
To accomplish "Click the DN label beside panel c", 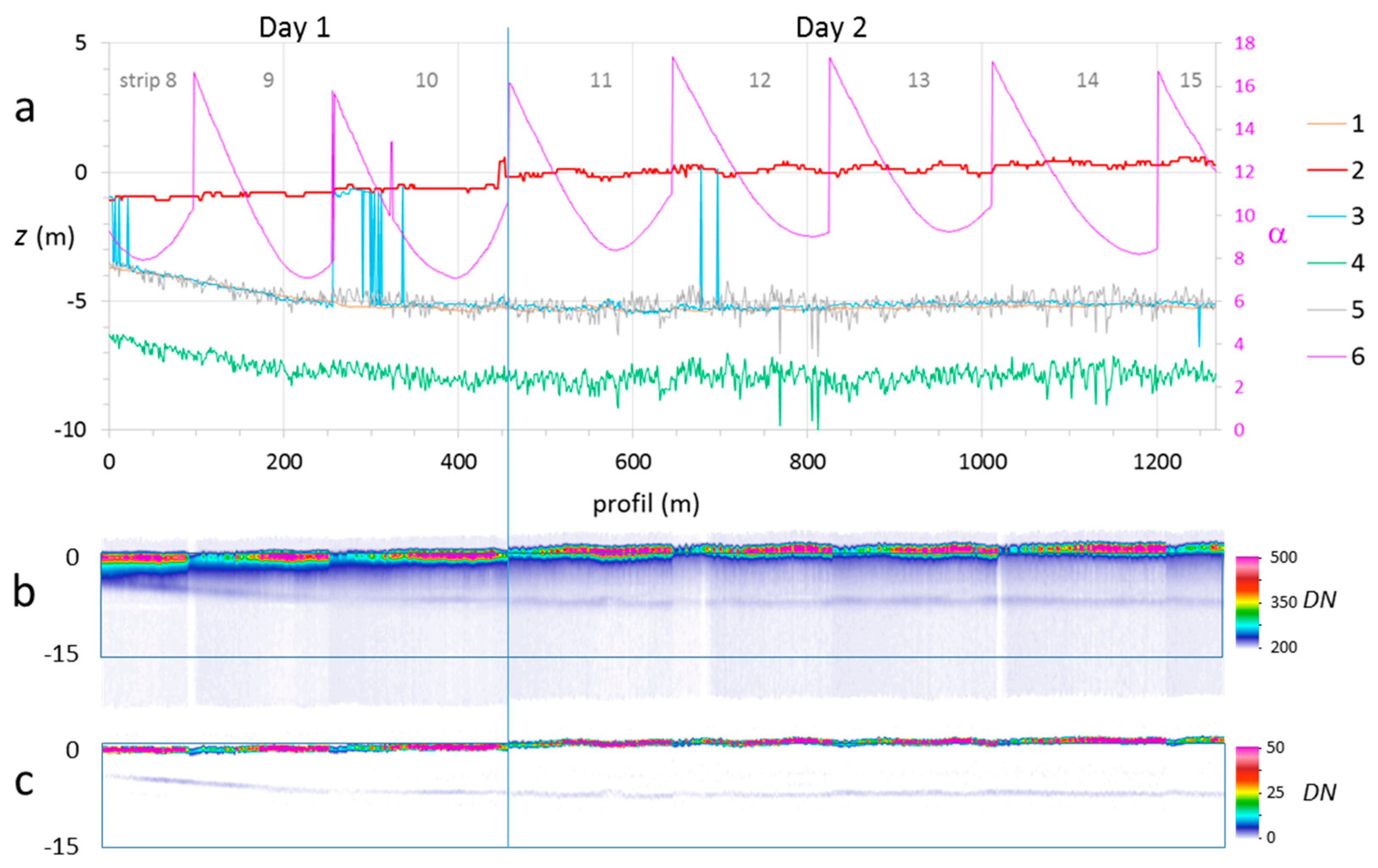I will pyautogui.click(x=1320, y=793).
